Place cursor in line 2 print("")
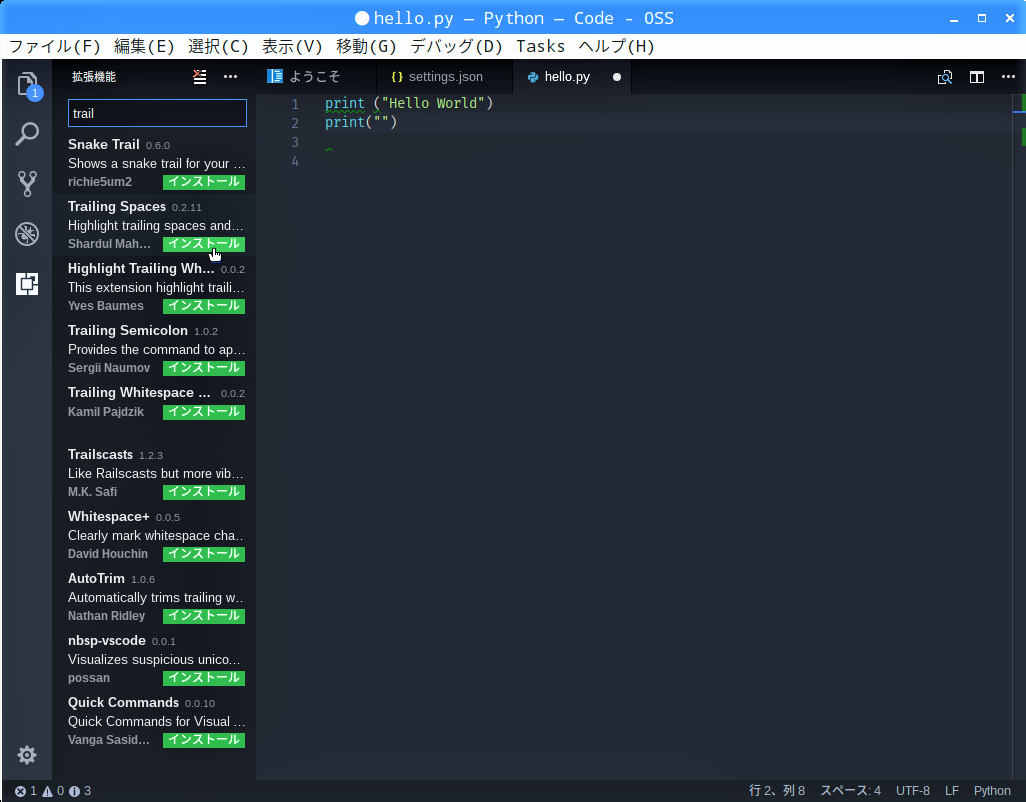The width and height of the screenshot is (1026, 802). click(361, 122)
